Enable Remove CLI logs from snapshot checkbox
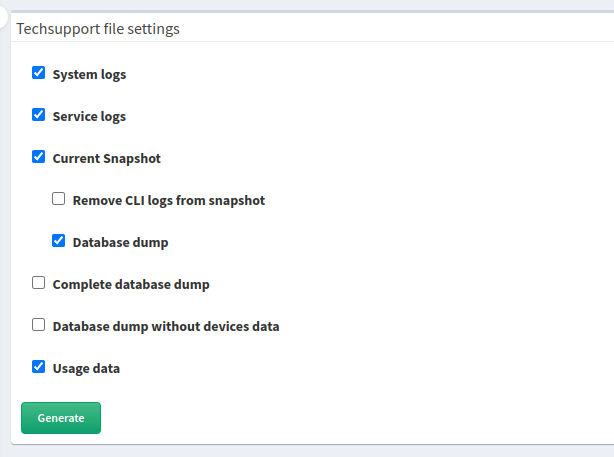The width and height of the screenshot is (614, 457). tap(58, 199)
